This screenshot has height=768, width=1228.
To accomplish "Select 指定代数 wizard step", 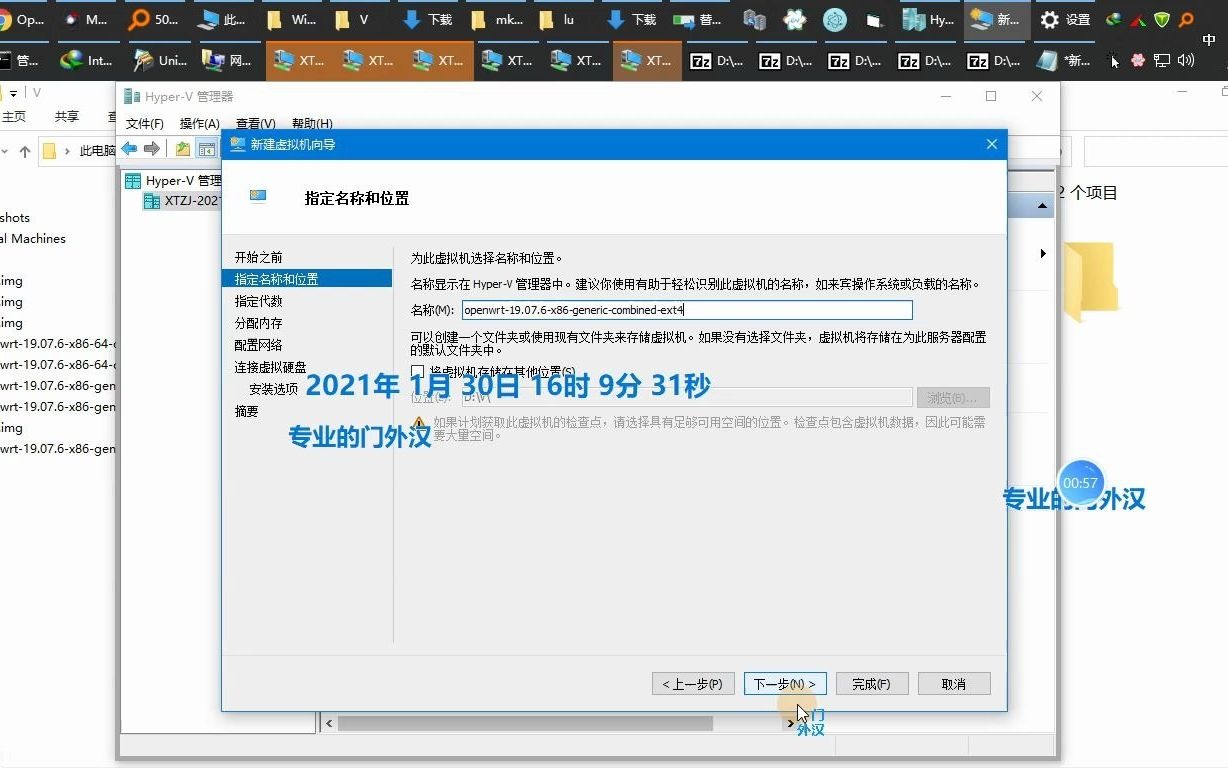I will pos(259,301).
